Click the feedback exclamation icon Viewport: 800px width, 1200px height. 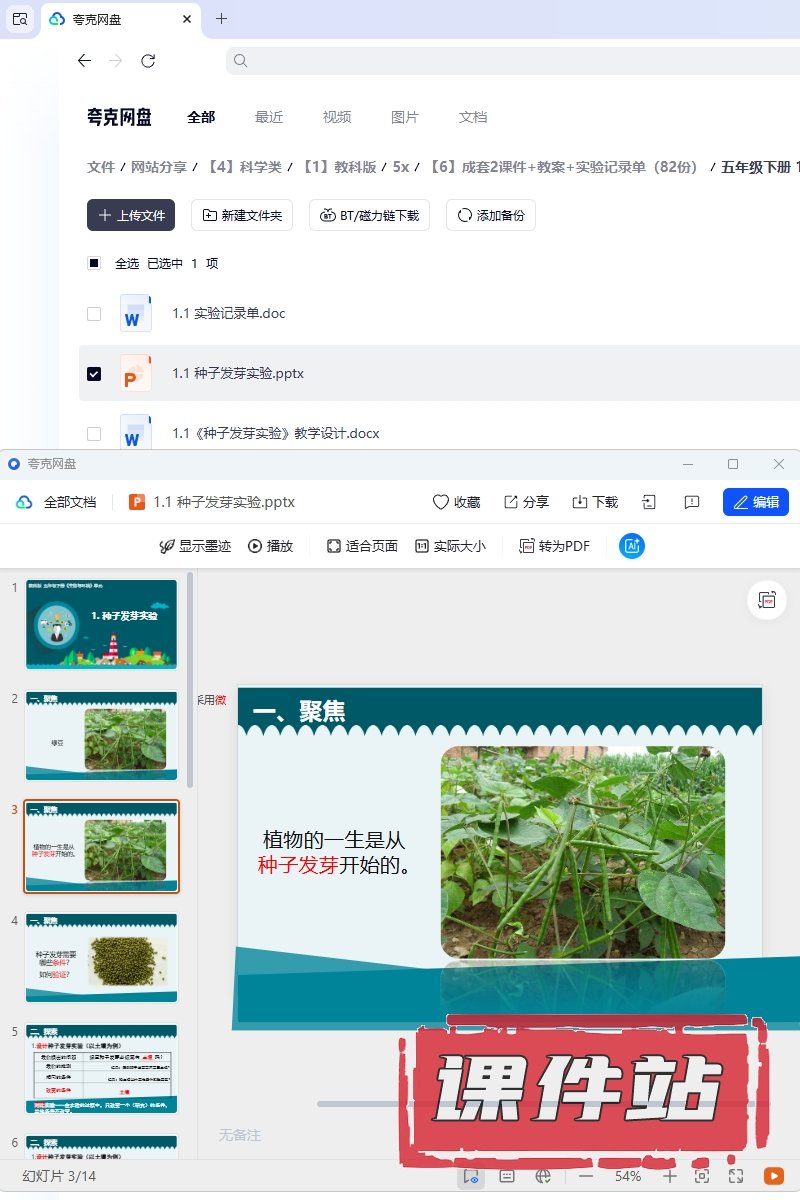click(x=691, y=502)
